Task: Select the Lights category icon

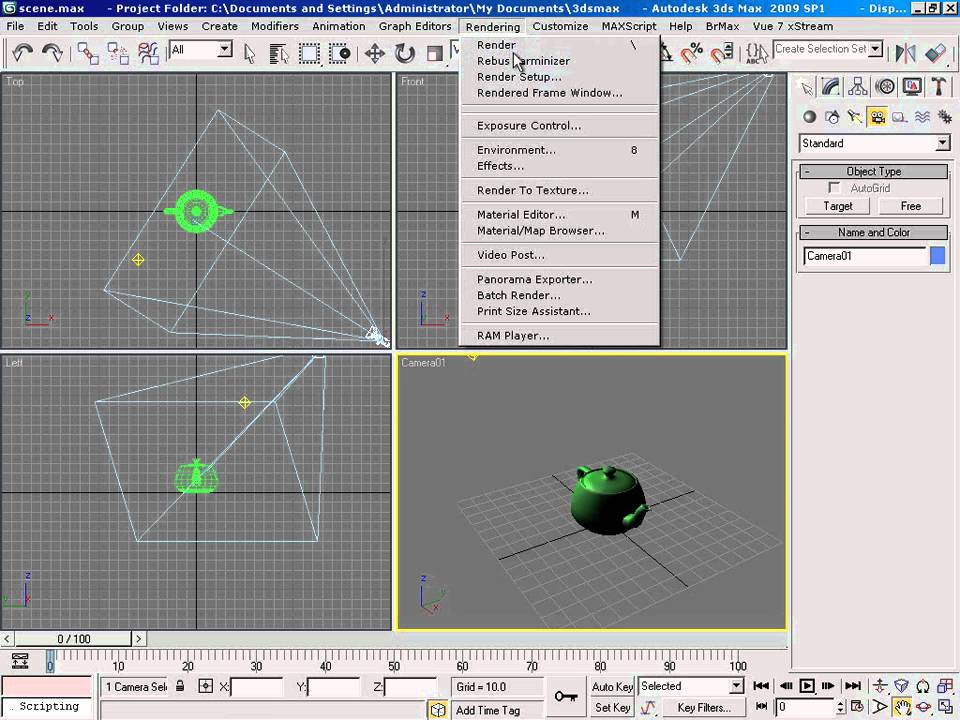Action: tap(855, 116)
